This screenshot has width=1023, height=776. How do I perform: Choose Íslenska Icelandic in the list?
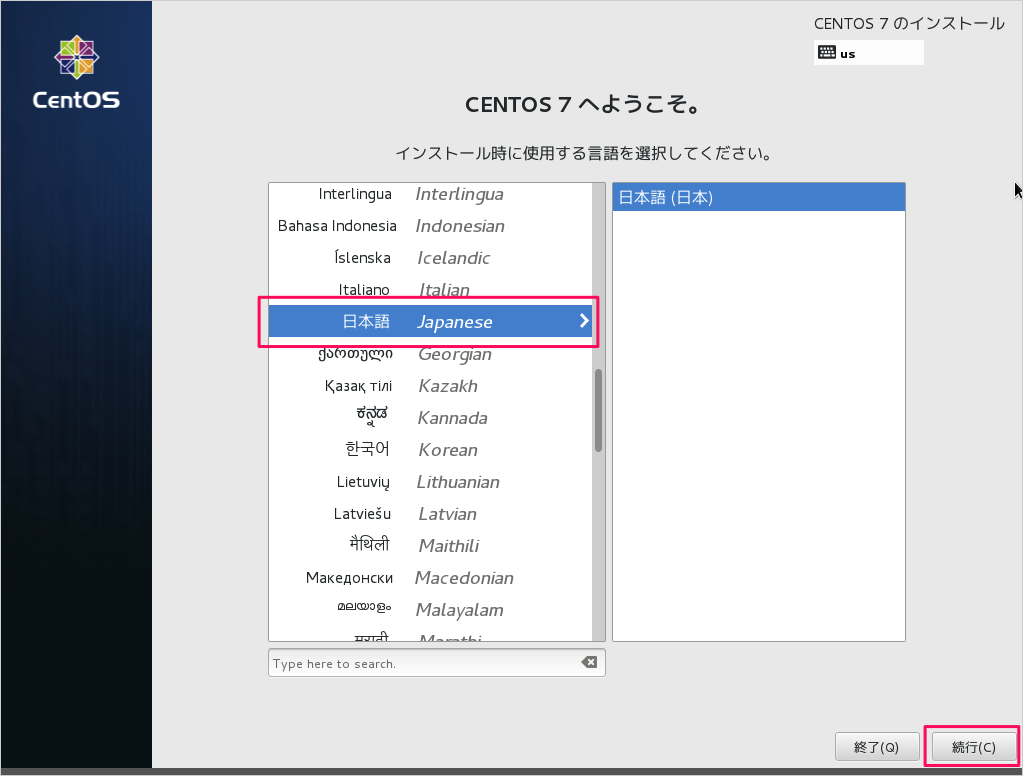(431, 258)
